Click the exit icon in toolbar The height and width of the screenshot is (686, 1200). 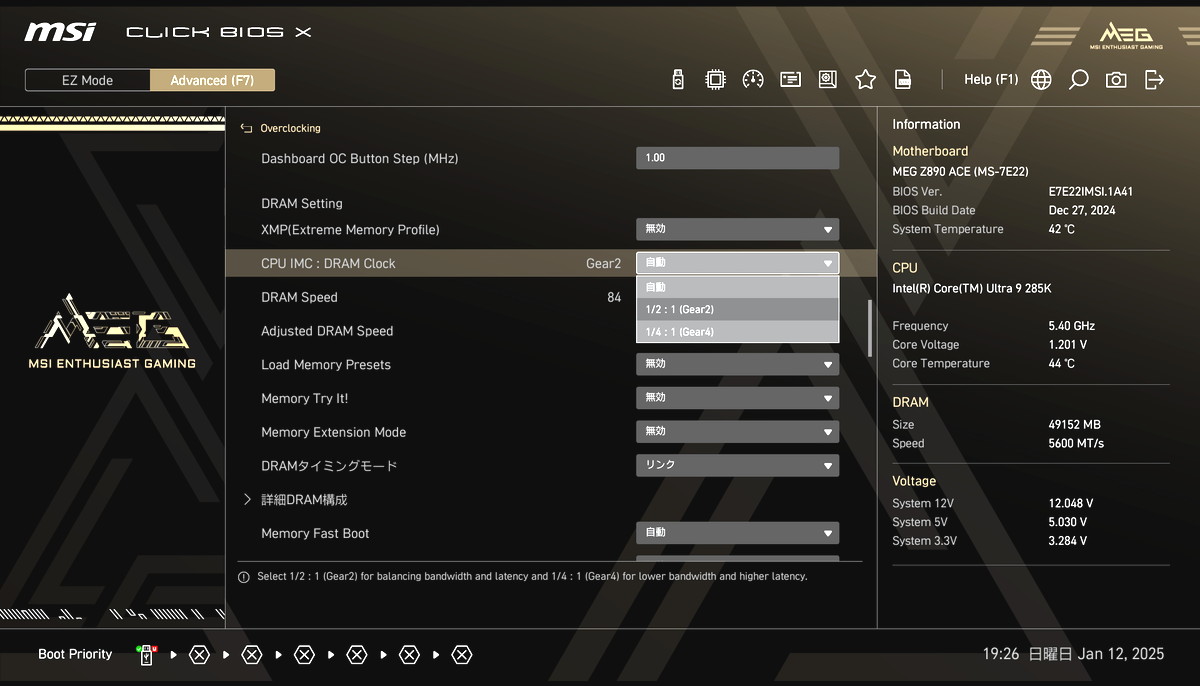[x=1154, y=80]
